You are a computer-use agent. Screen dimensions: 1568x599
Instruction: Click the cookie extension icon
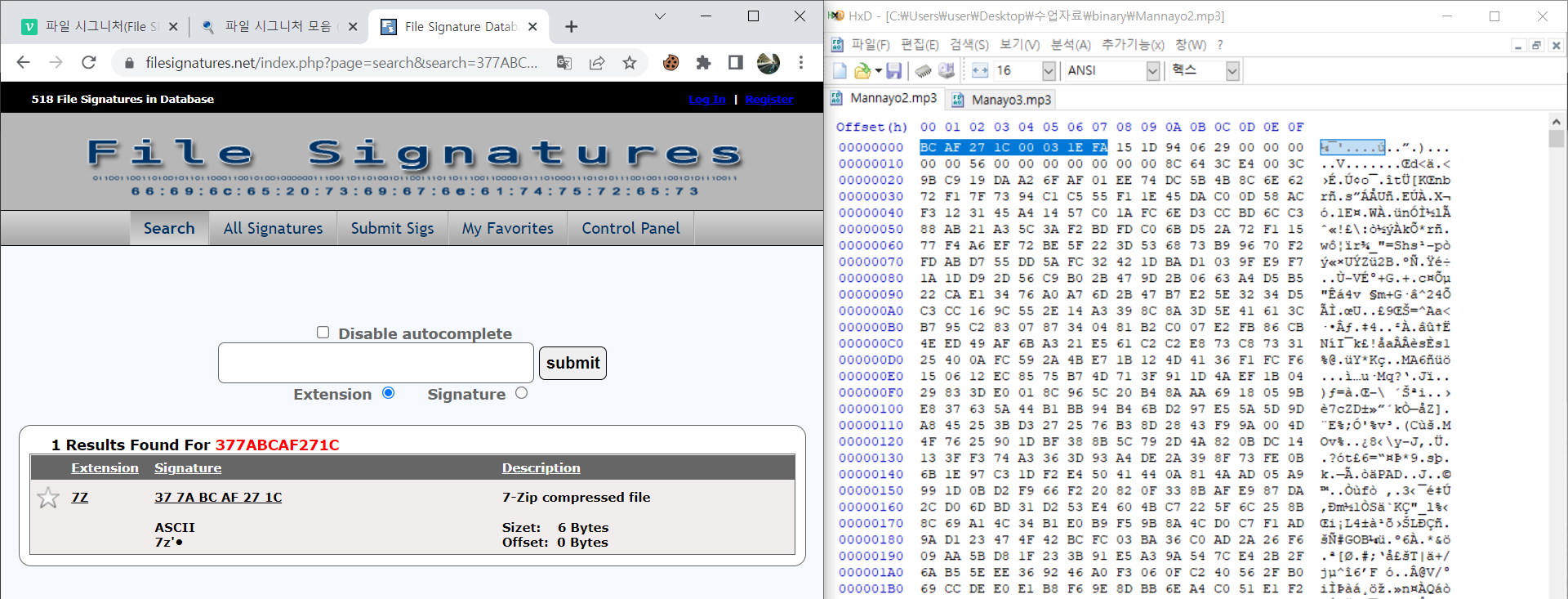coord(670,63)
